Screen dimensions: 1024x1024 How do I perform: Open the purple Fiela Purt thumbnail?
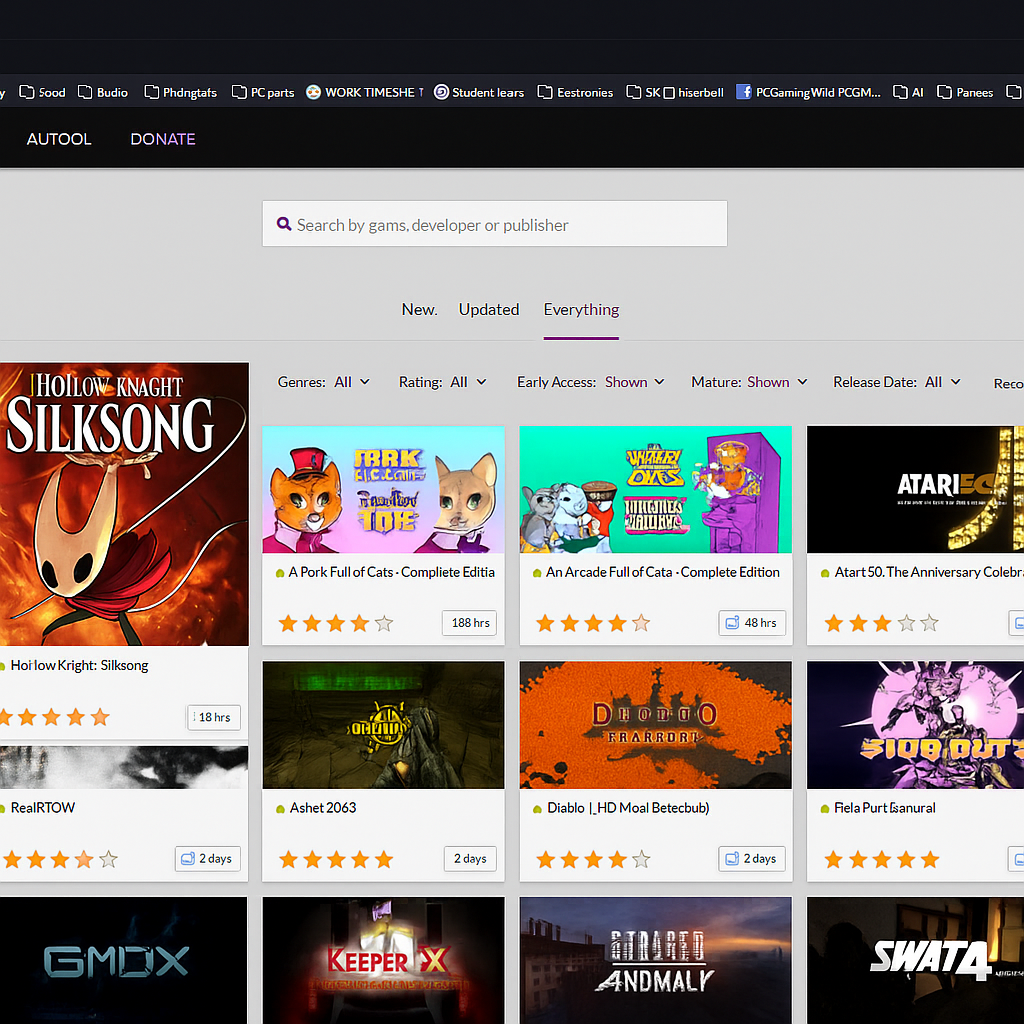pyautogui.click(x=916, y=725)
